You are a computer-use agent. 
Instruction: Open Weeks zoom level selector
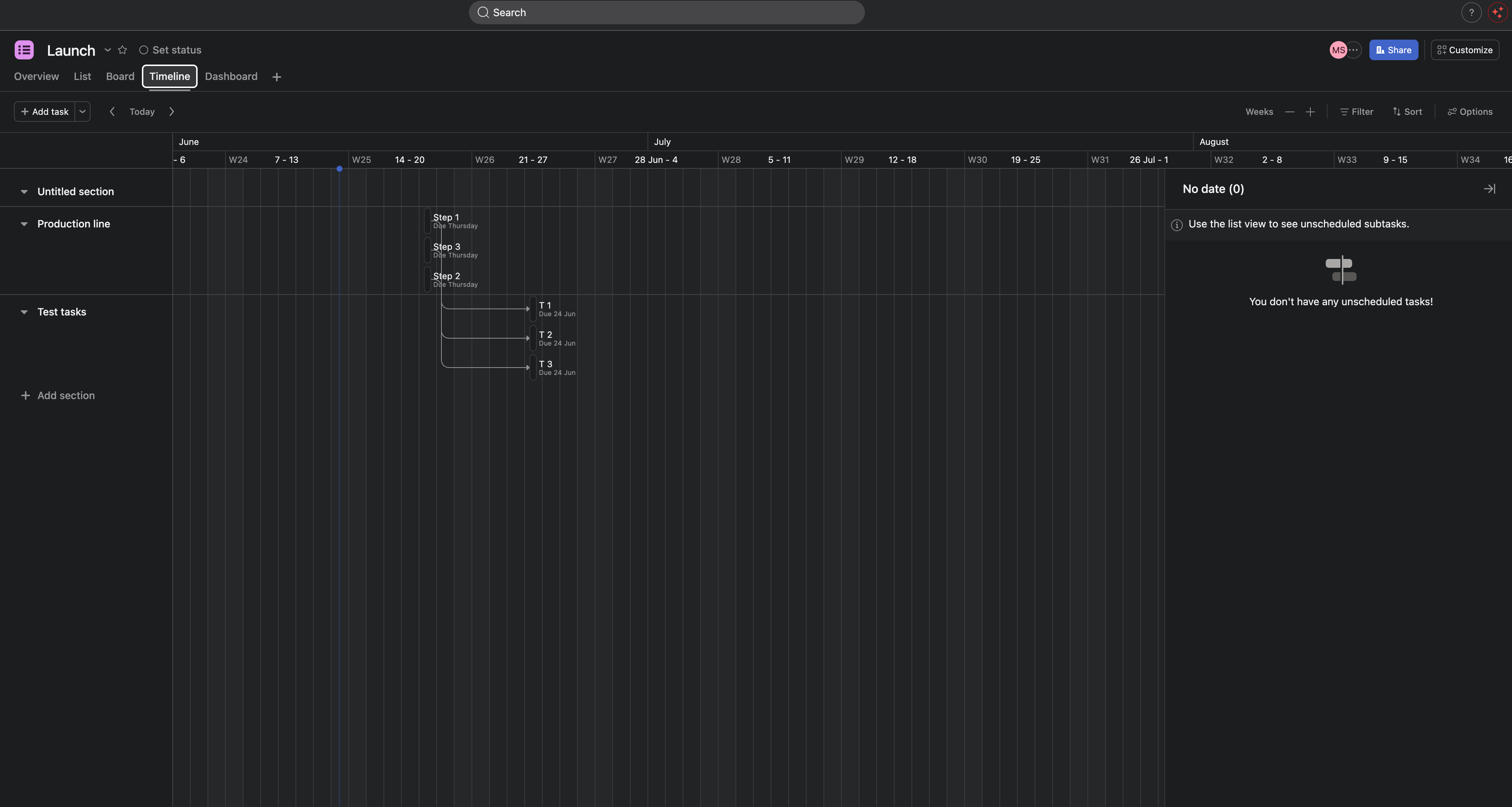[1259, 112]
